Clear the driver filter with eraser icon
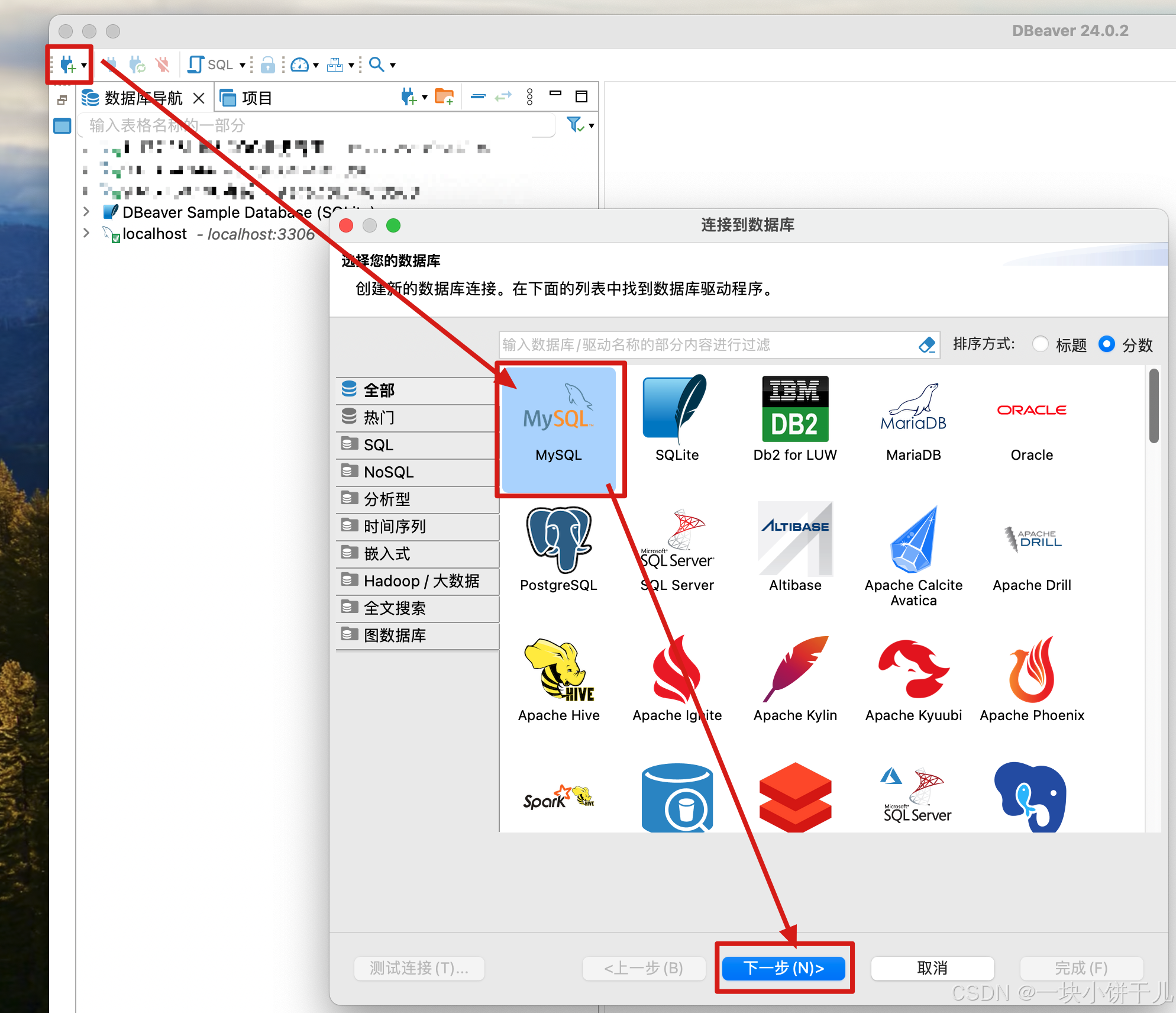The width and height of the screenshot is (1176, 1013). pyautogui.click(x=926, y=344)
